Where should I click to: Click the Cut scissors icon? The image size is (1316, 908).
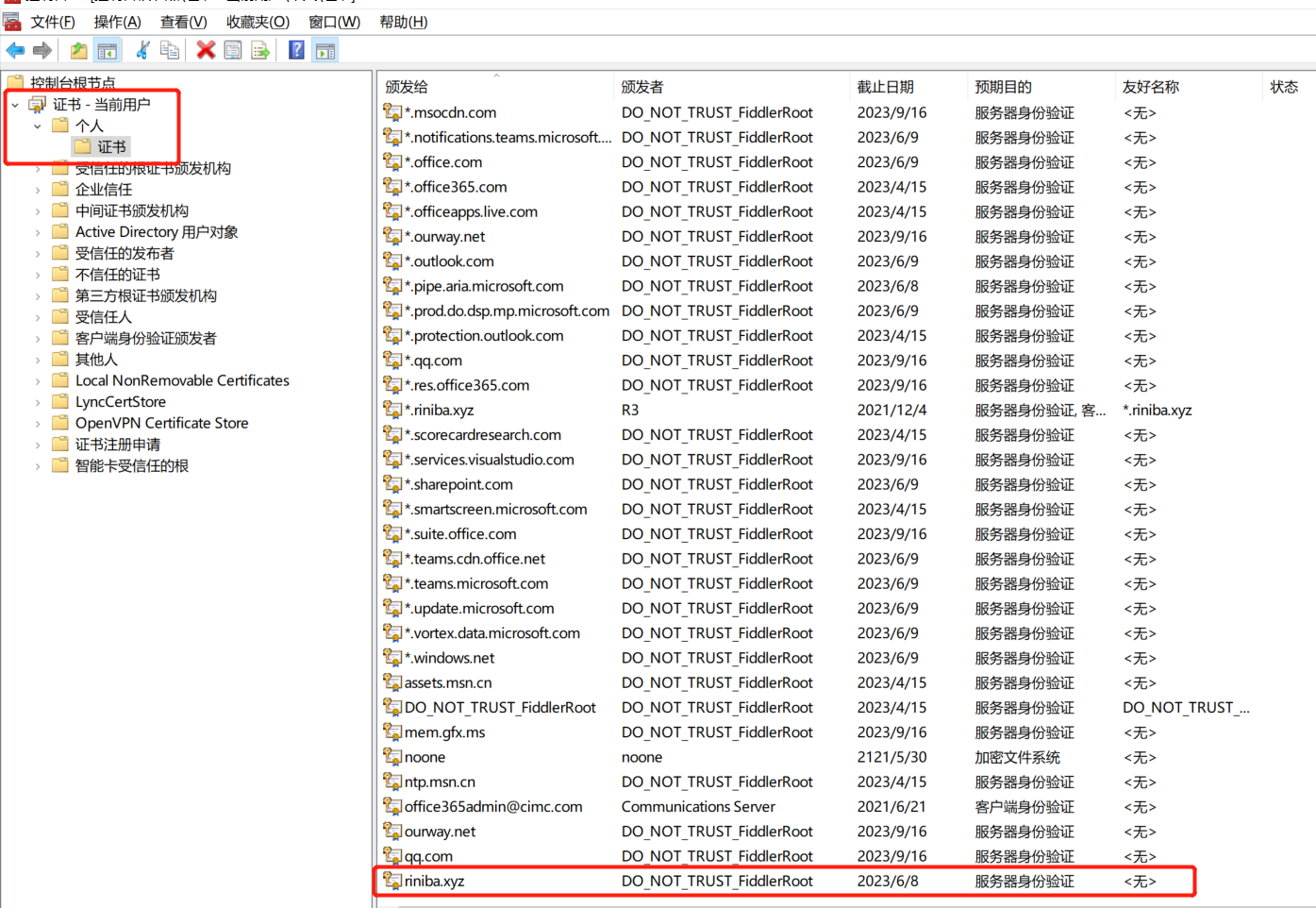(141, 50)
